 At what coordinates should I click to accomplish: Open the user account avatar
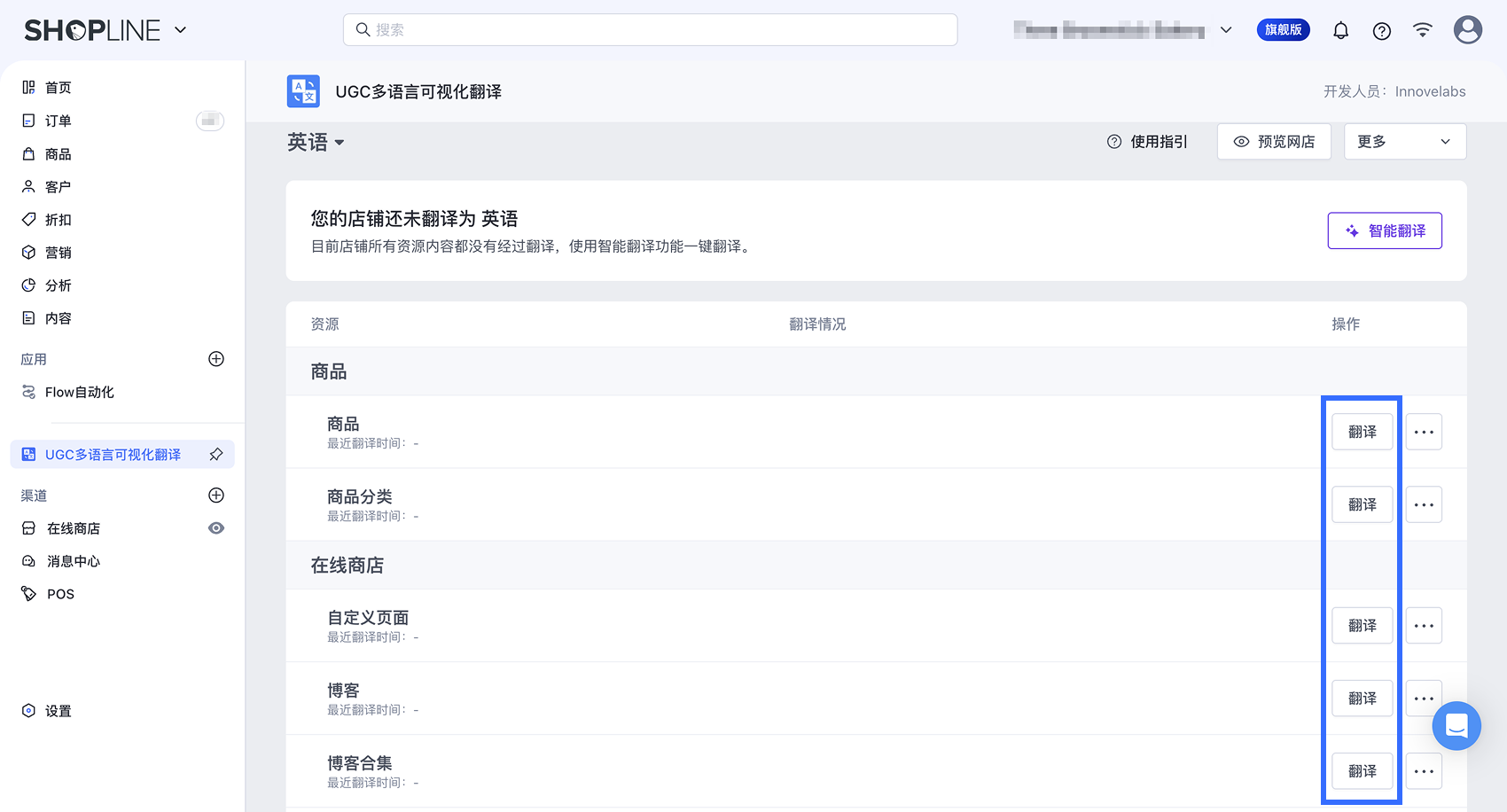point(1467,30)
